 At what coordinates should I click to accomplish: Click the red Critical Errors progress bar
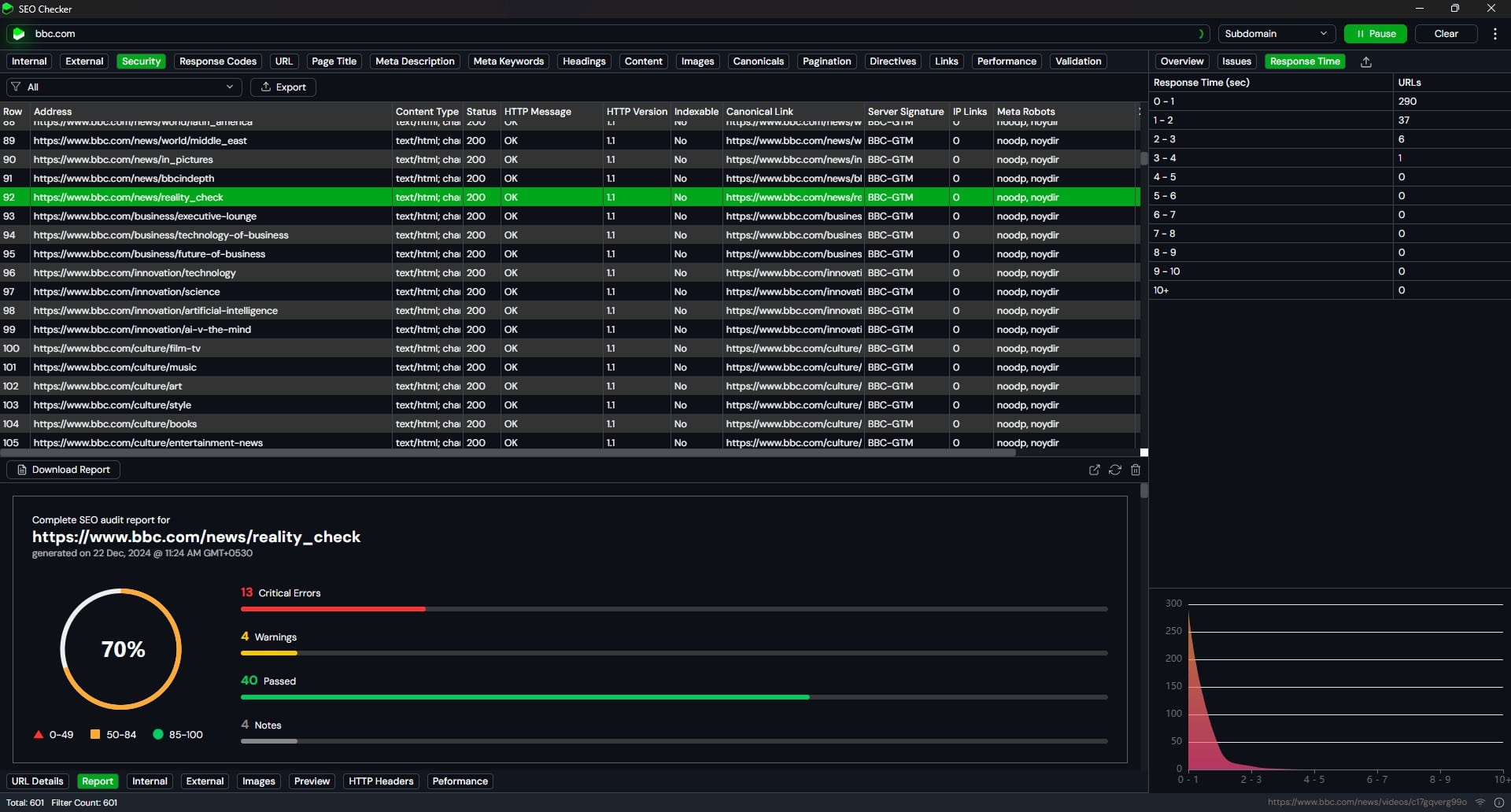tap(333, 609)
